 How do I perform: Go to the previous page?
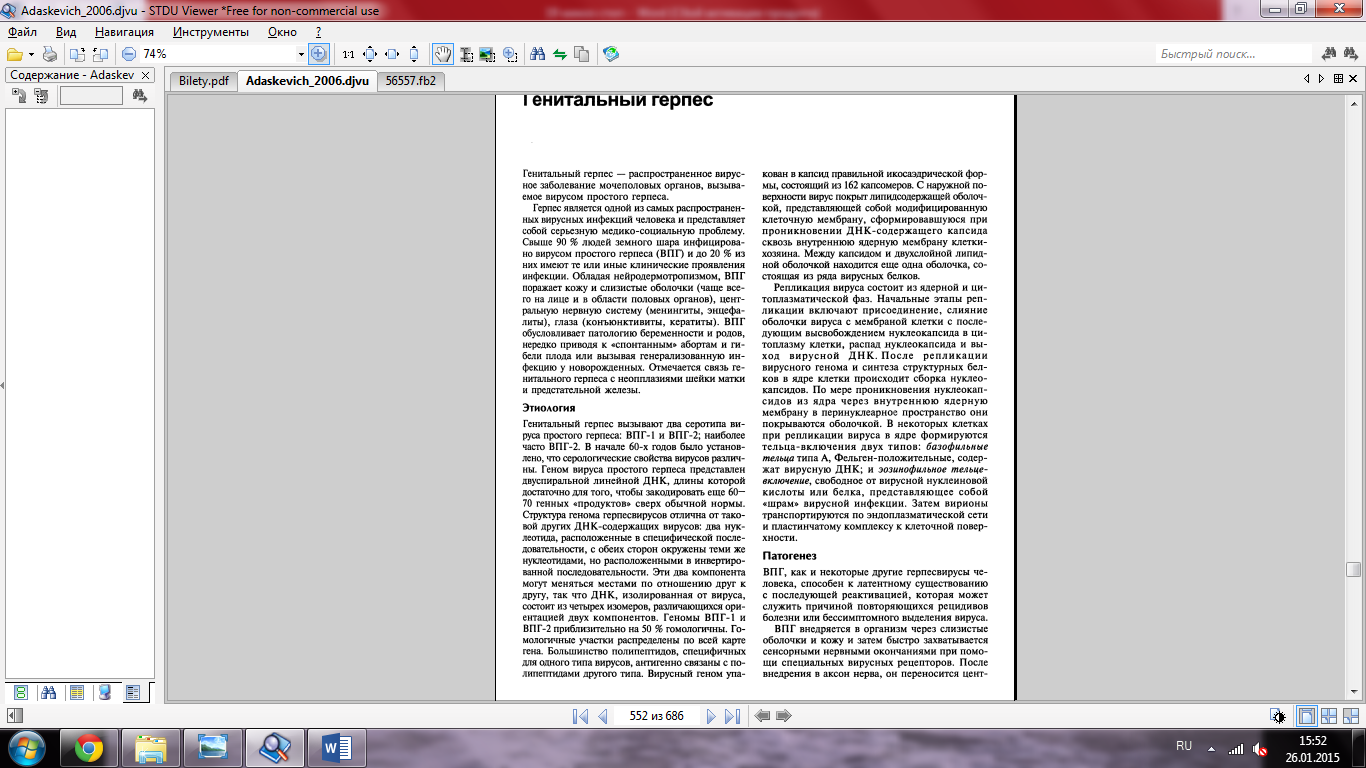[603, 716]
